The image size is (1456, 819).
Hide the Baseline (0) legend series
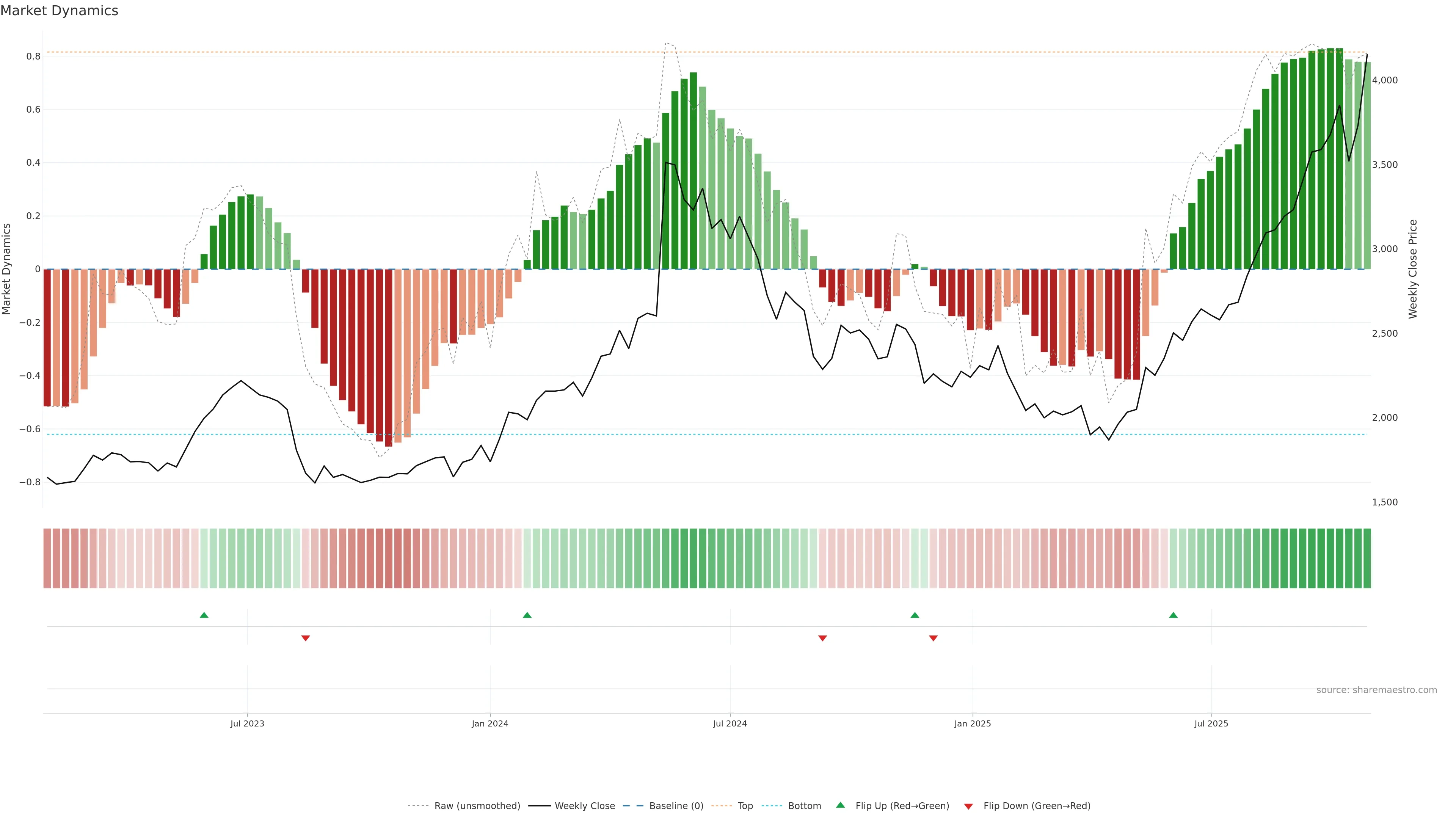[676, 806]
